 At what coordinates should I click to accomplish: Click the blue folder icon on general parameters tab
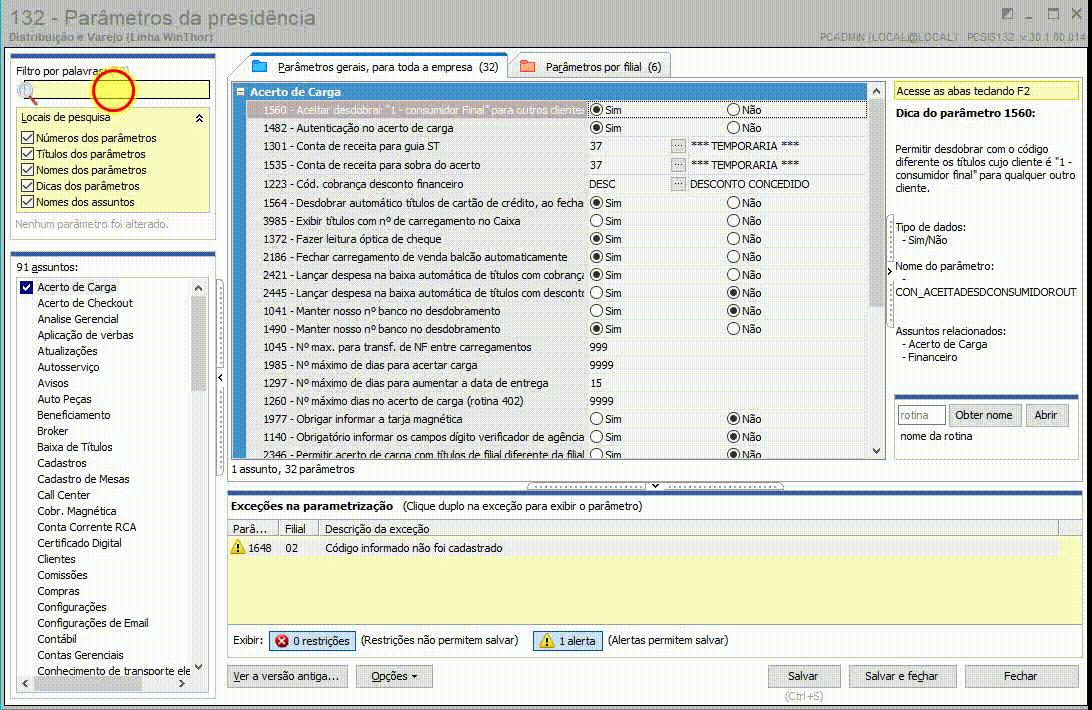pos(260,66)
